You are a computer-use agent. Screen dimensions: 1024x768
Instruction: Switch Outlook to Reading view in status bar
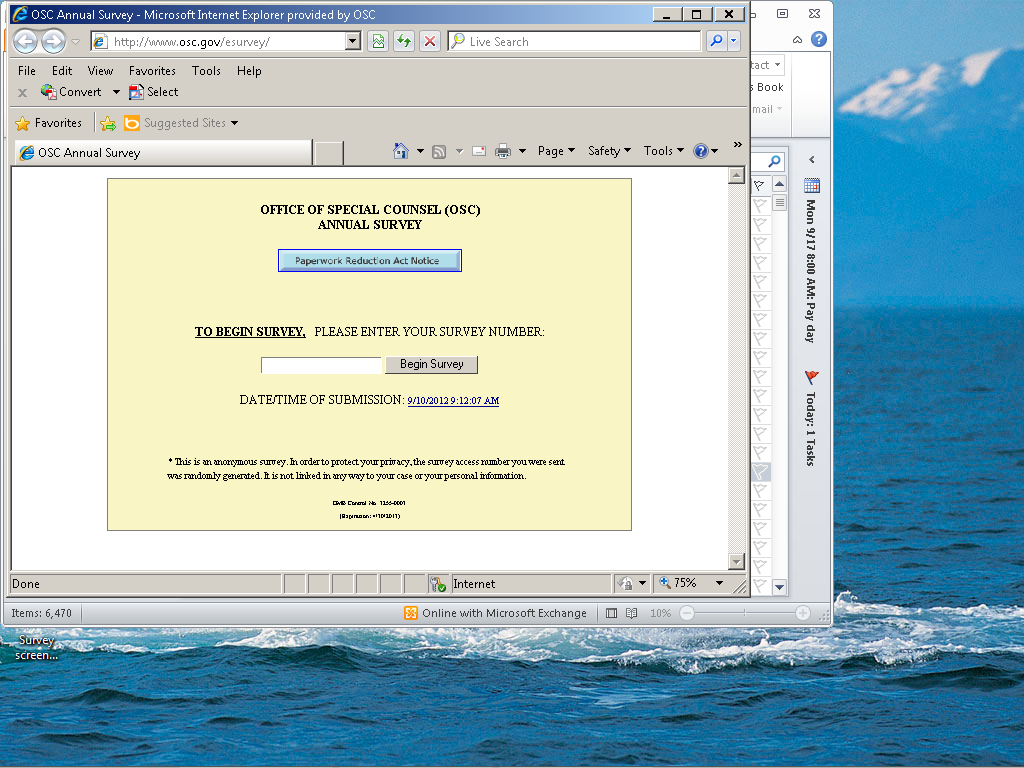(x=631, y=613)
